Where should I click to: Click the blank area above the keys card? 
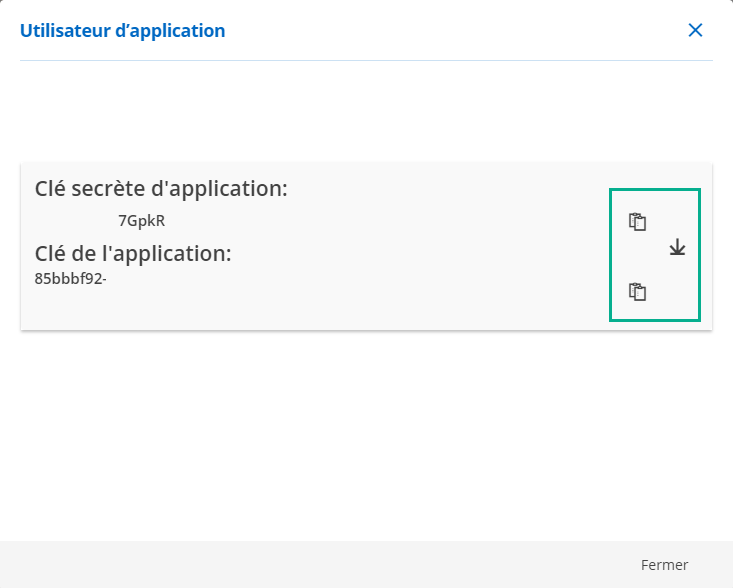(x=366, y=112)
